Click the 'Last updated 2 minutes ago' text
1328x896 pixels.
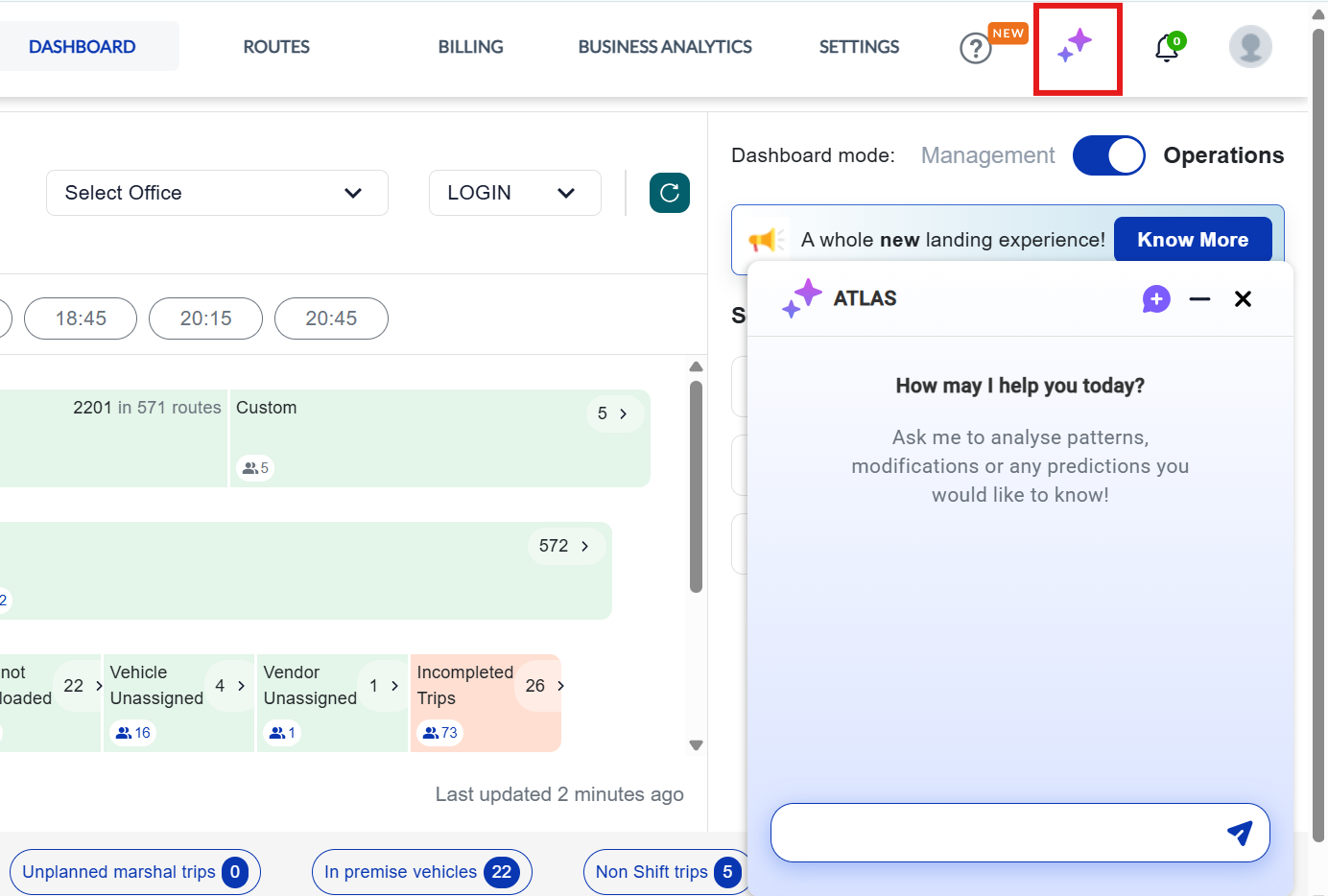pos(559,794)
